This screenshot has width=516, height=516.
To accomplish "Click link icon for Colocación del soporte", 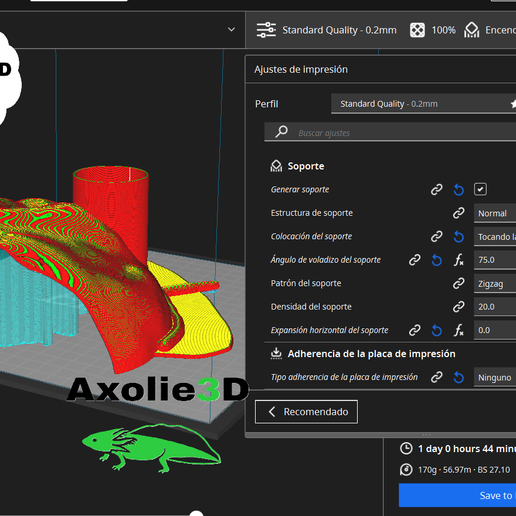I will point(436,236).
